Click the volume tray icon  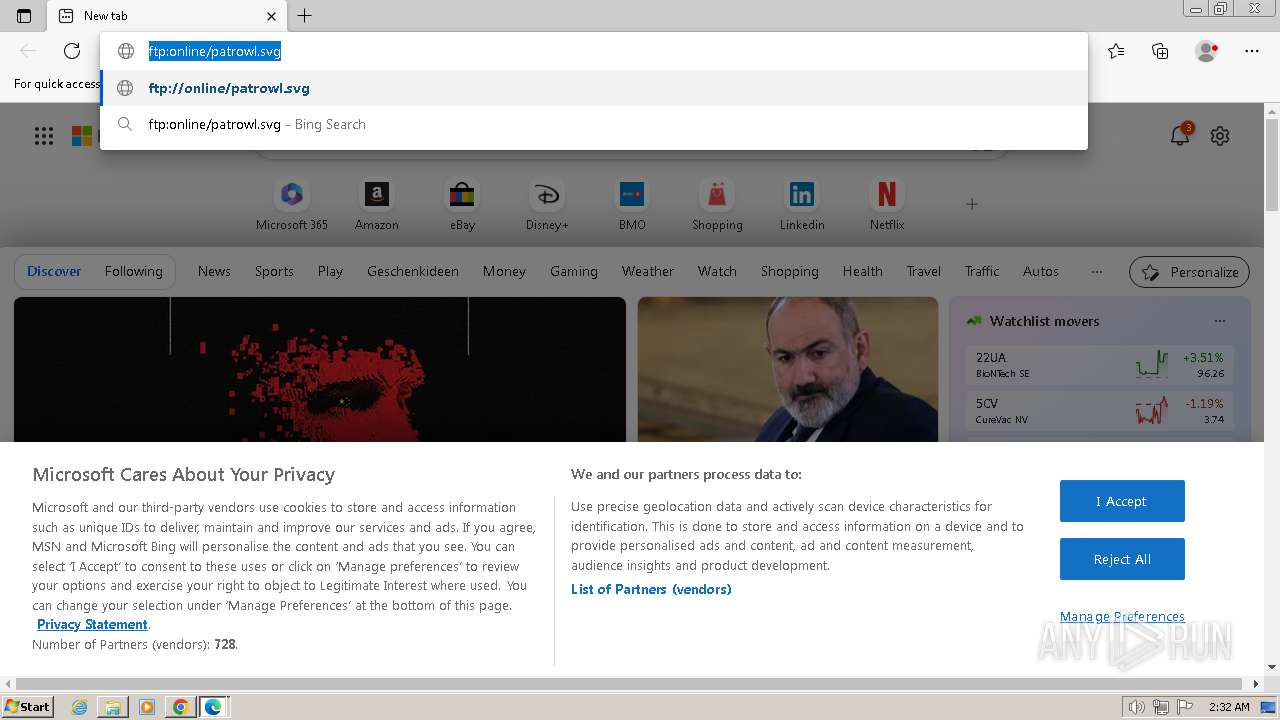(1137, 707)
